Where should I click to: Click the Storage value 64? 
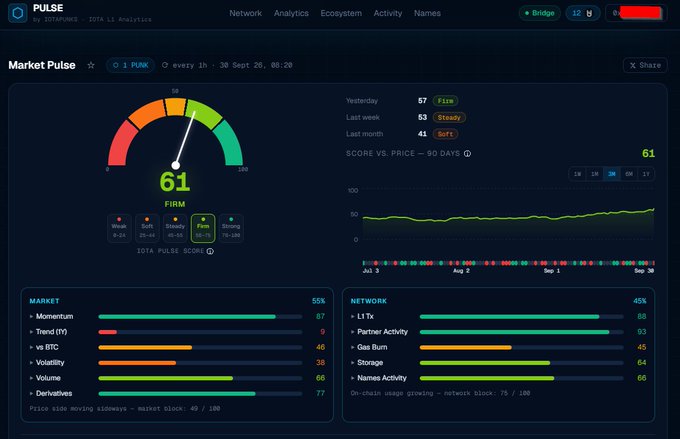point(642,363)
